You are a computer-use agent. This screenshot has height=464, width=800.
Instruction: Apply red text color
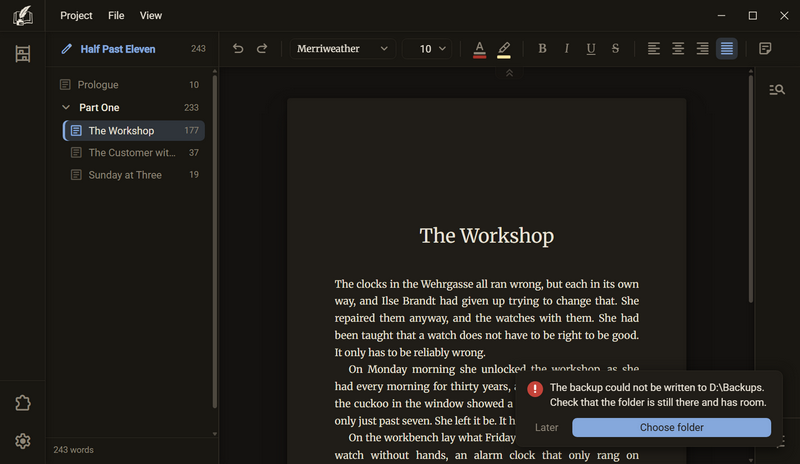coord(479,50)
